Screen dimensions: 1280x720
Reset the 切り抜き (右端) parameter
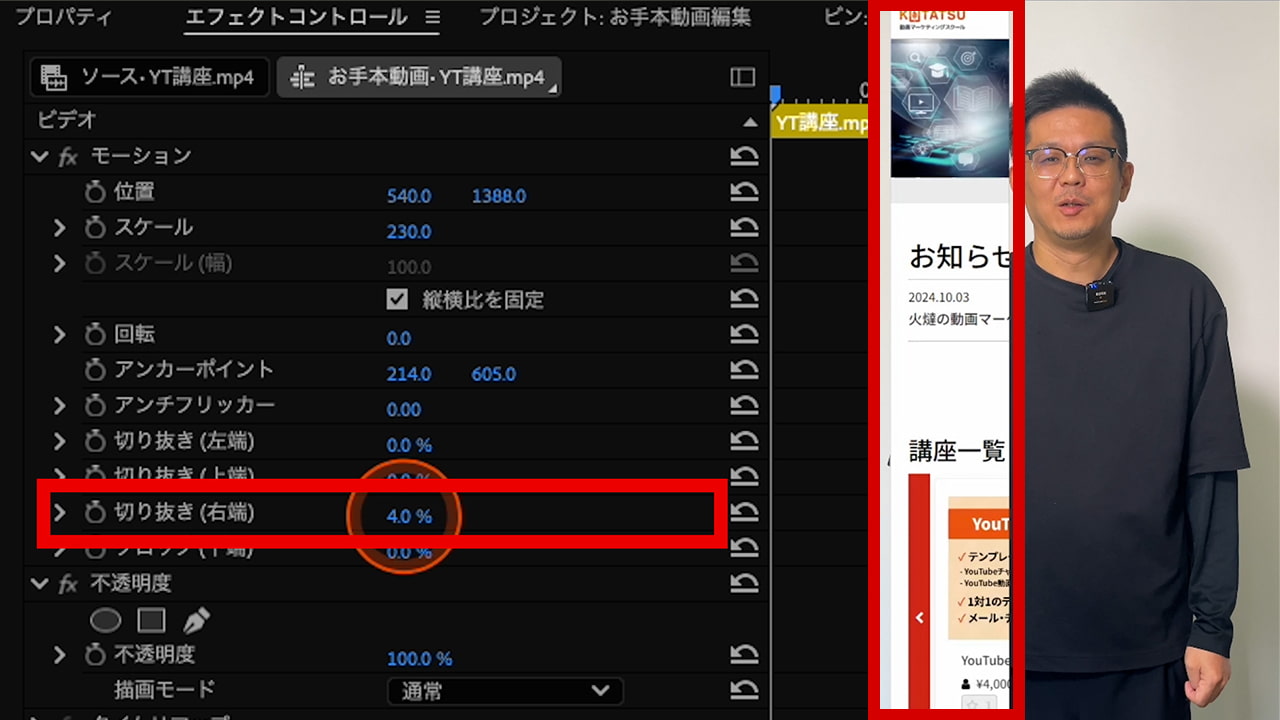pos(744,513)
